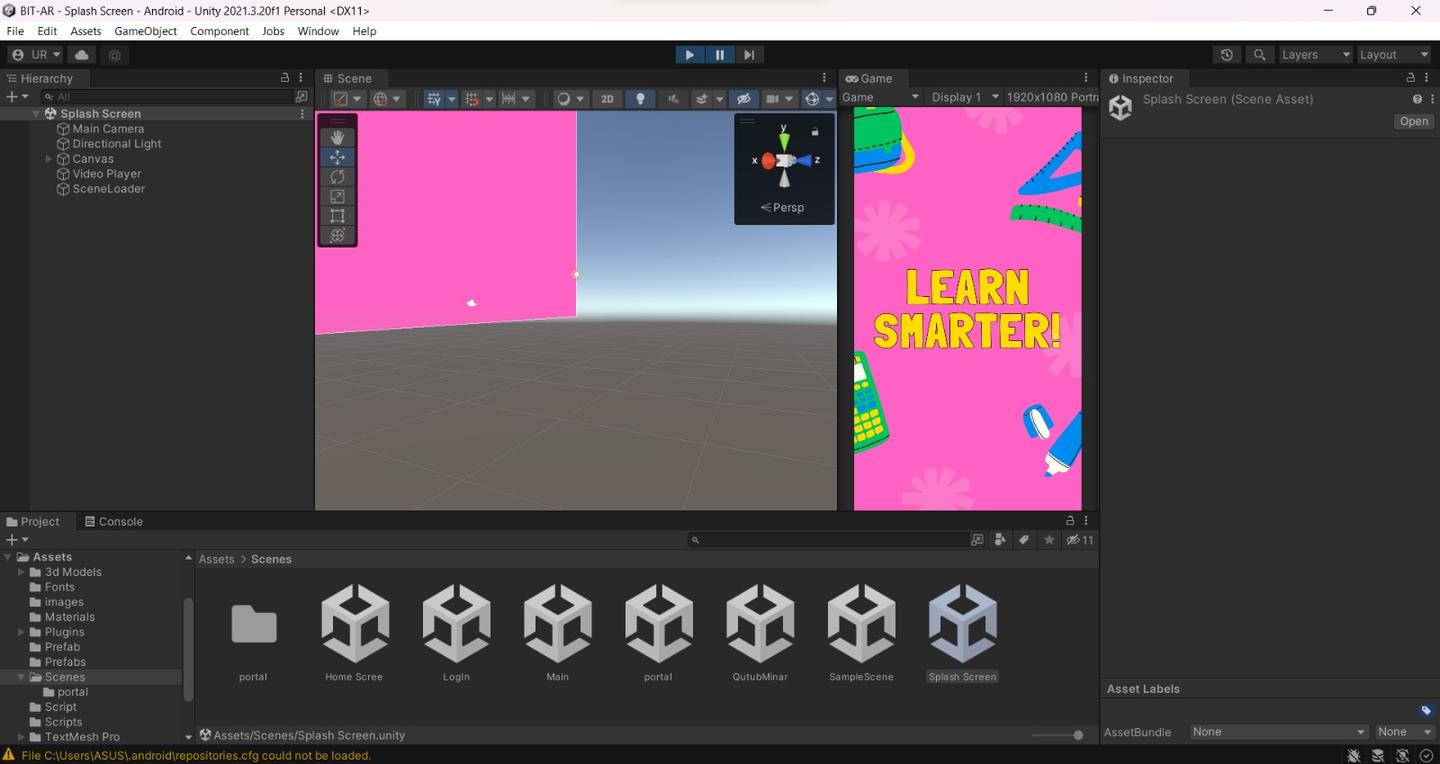1440x764 pixels.
Task: Select the Move tool in Scene view
Action: [x=337, y=157]
